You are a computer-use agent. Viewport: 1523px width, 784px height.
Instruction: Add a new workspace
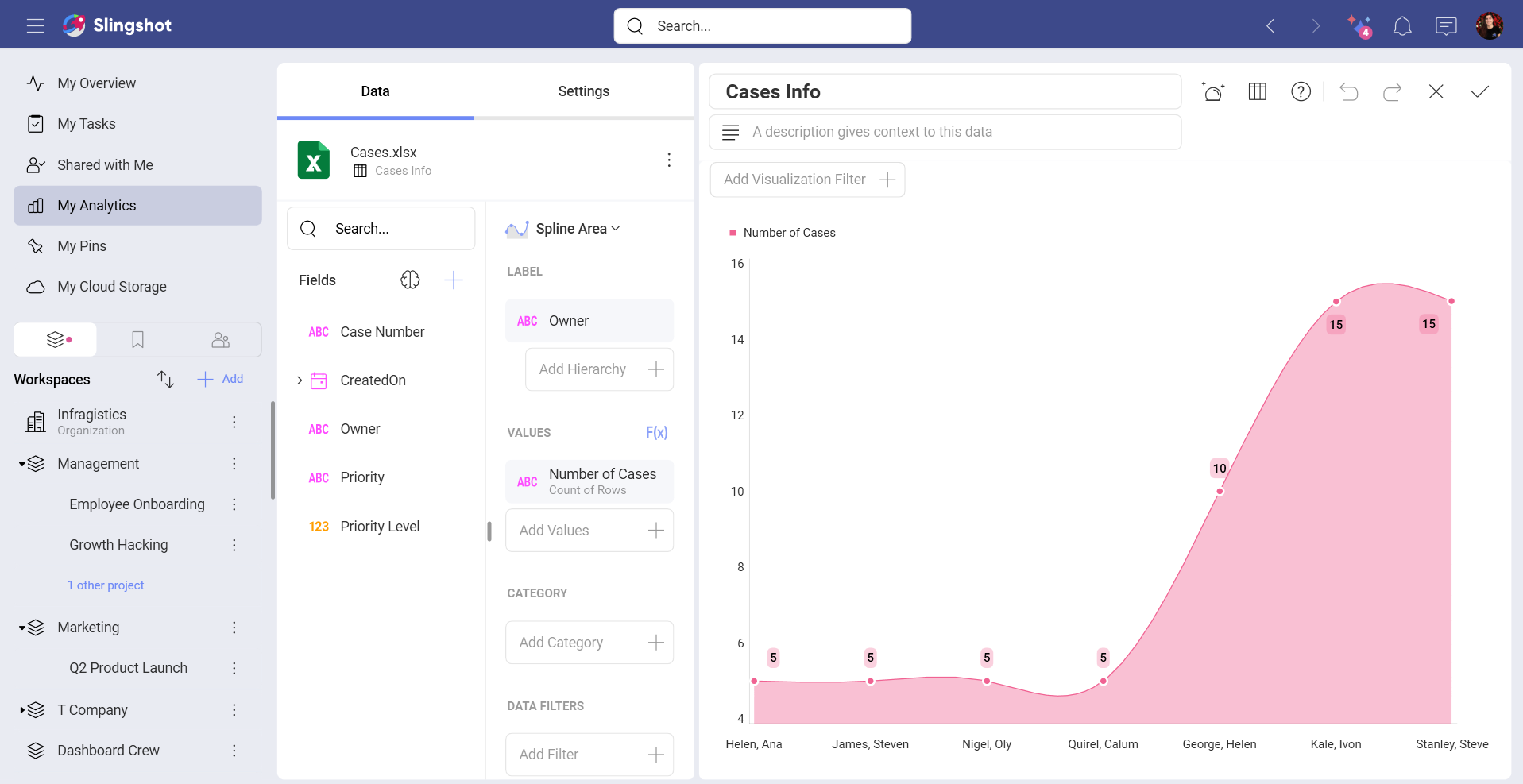pos(220,379)
